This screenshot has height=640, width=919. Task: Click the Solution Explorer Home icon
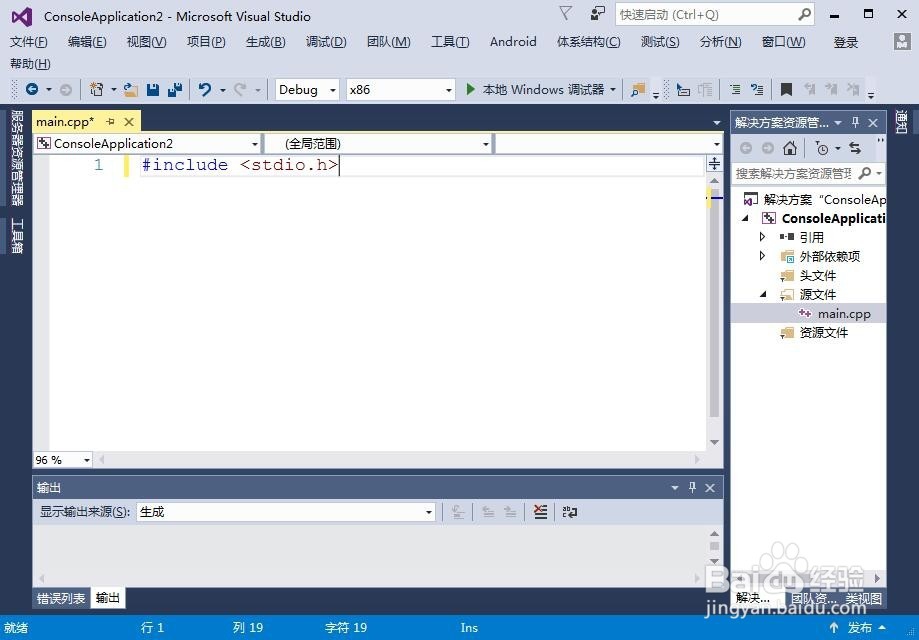point(790,148)
